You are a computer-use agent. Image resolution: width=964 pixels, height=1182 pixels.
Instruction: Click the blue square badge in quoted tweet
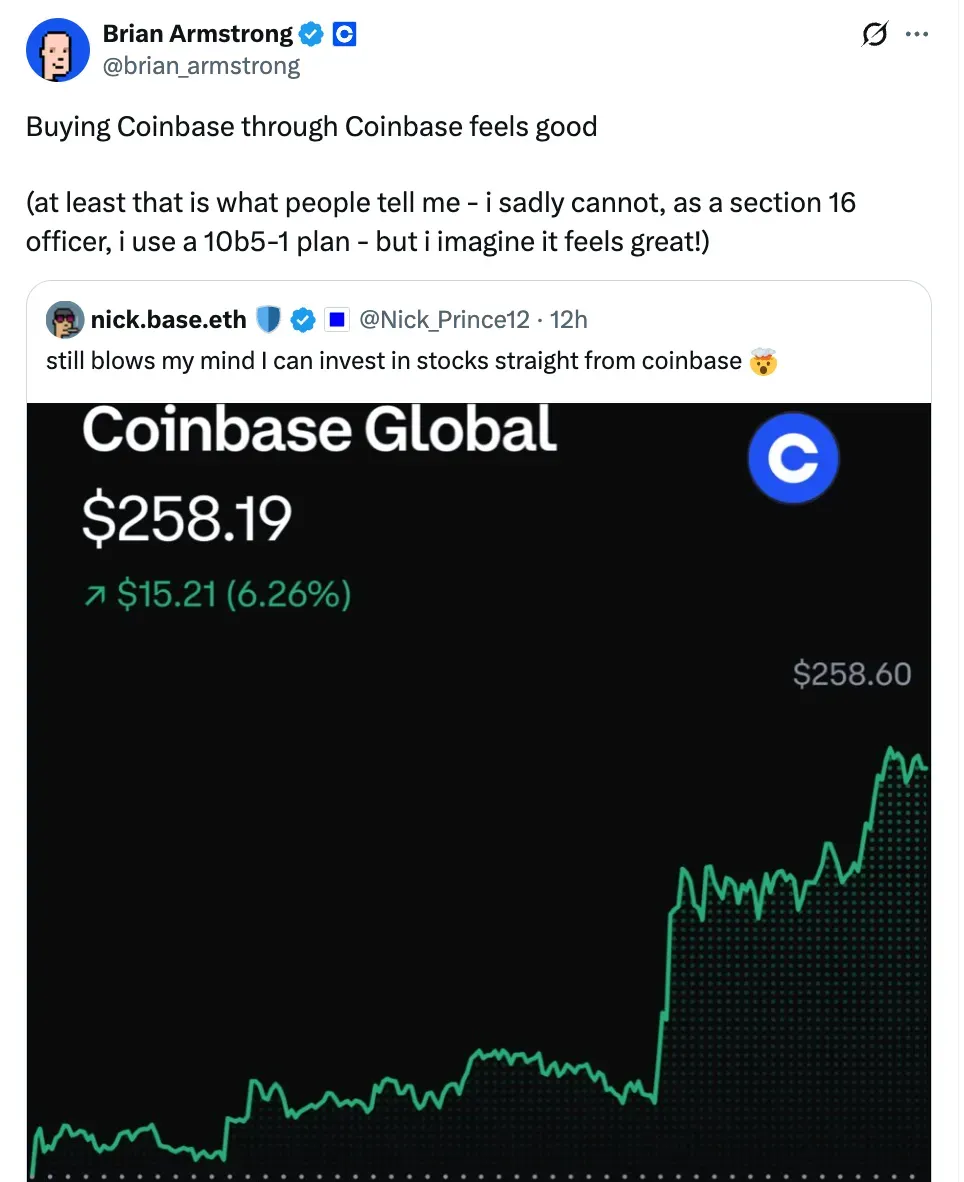tap(337, 320)
